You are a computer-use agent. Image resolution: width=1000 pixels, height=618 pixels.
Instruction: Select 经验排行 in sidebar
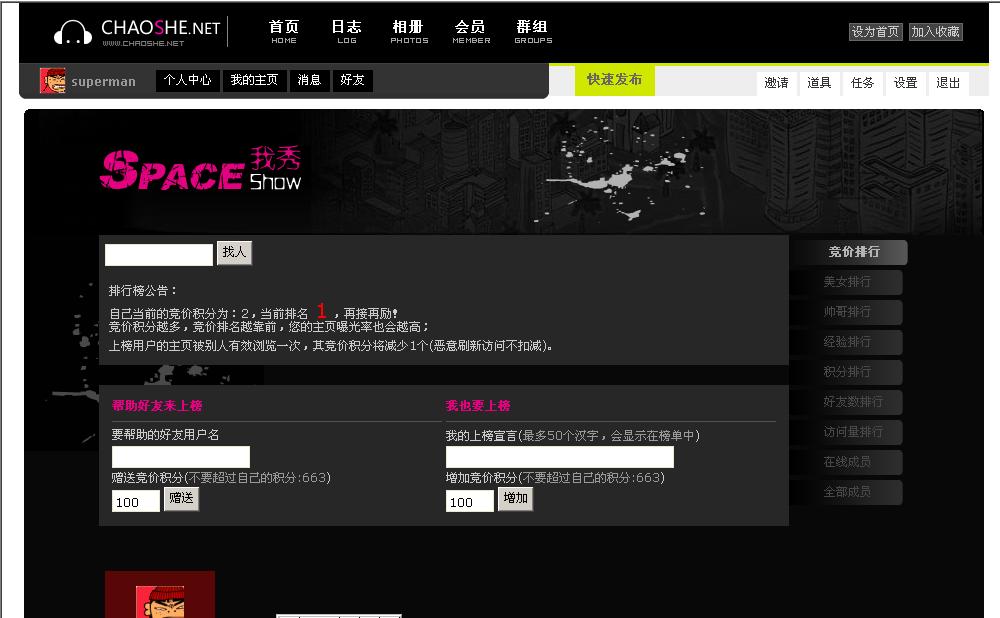(847, 342)
